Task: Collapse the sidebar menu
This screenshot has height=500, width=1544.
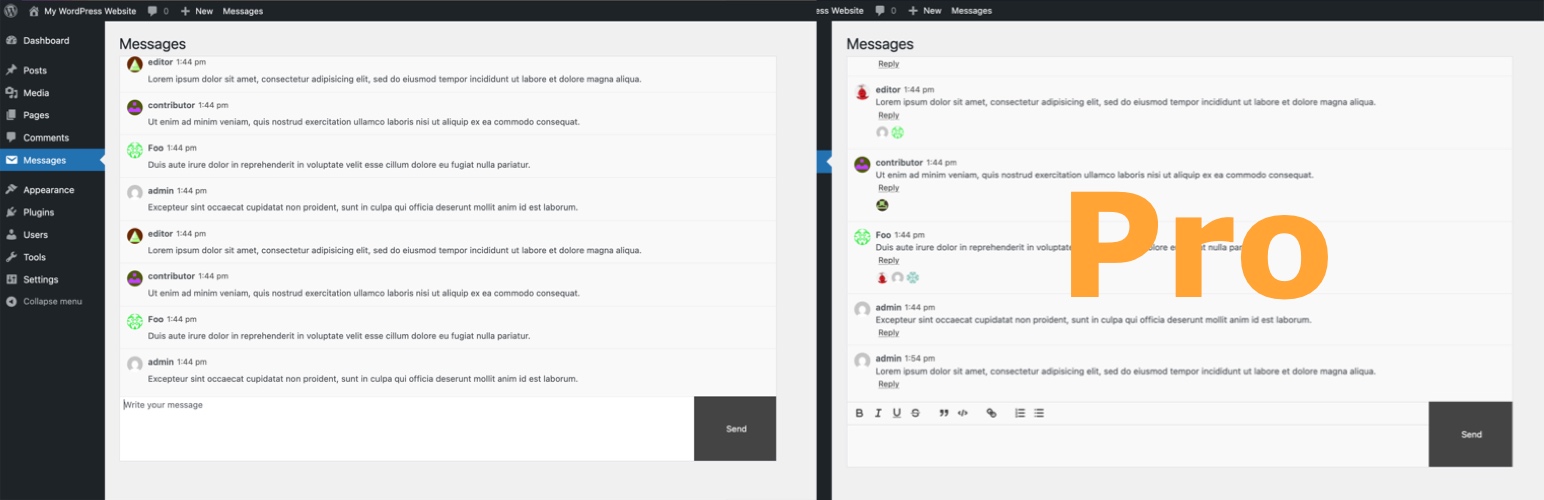Action: pyautogui.click(x=44, y=301)
